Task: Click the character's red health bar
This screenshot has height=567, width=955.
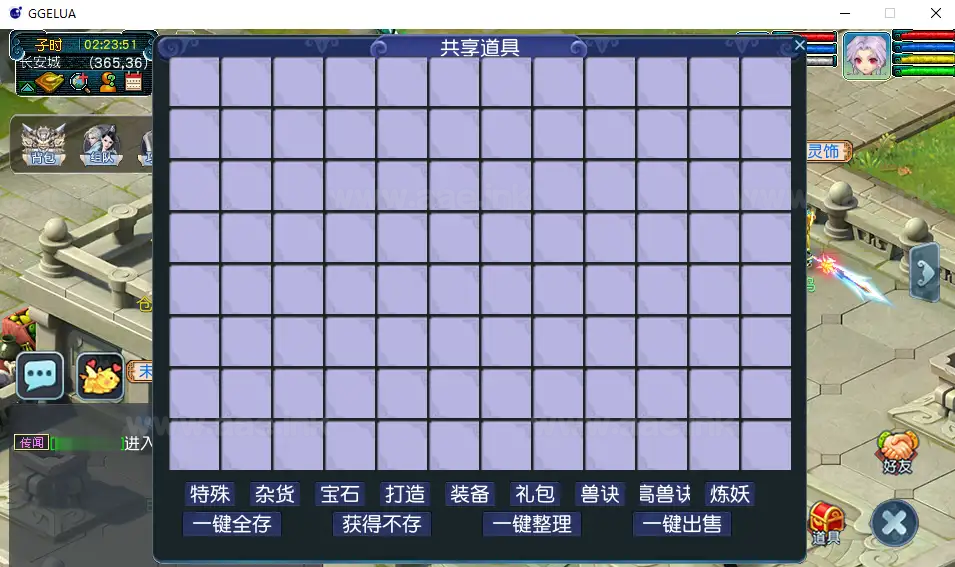Action: pos(925,37)
